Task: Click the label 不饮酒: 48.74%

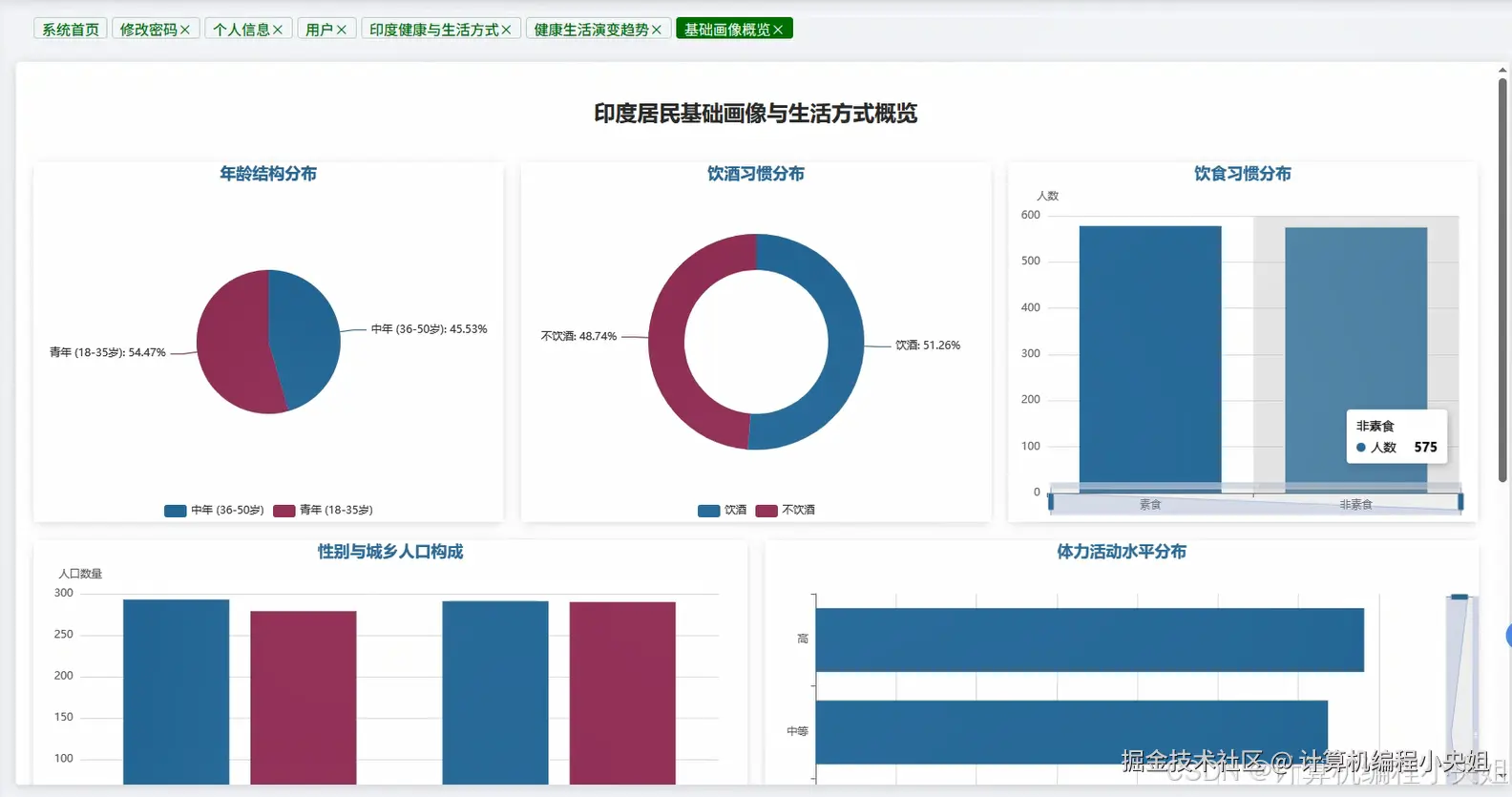Action: point(579,336)
